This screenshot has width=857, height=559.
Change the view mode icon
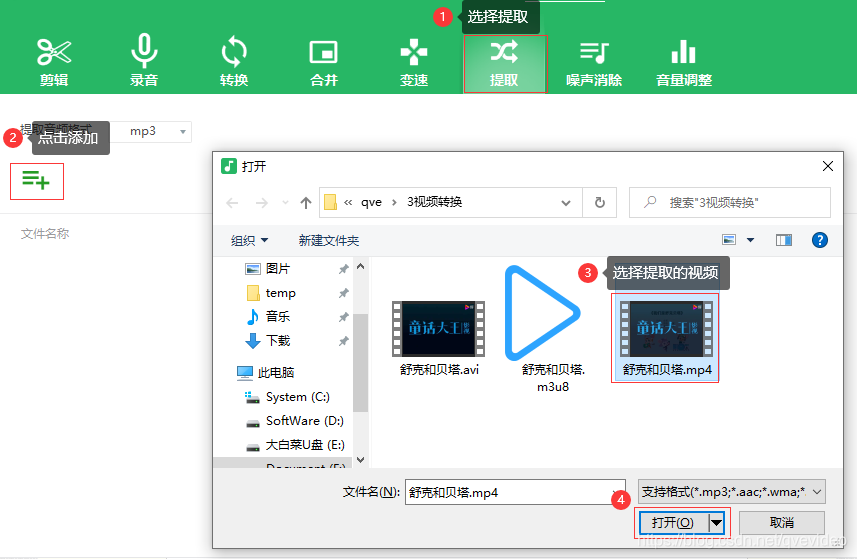729,240
